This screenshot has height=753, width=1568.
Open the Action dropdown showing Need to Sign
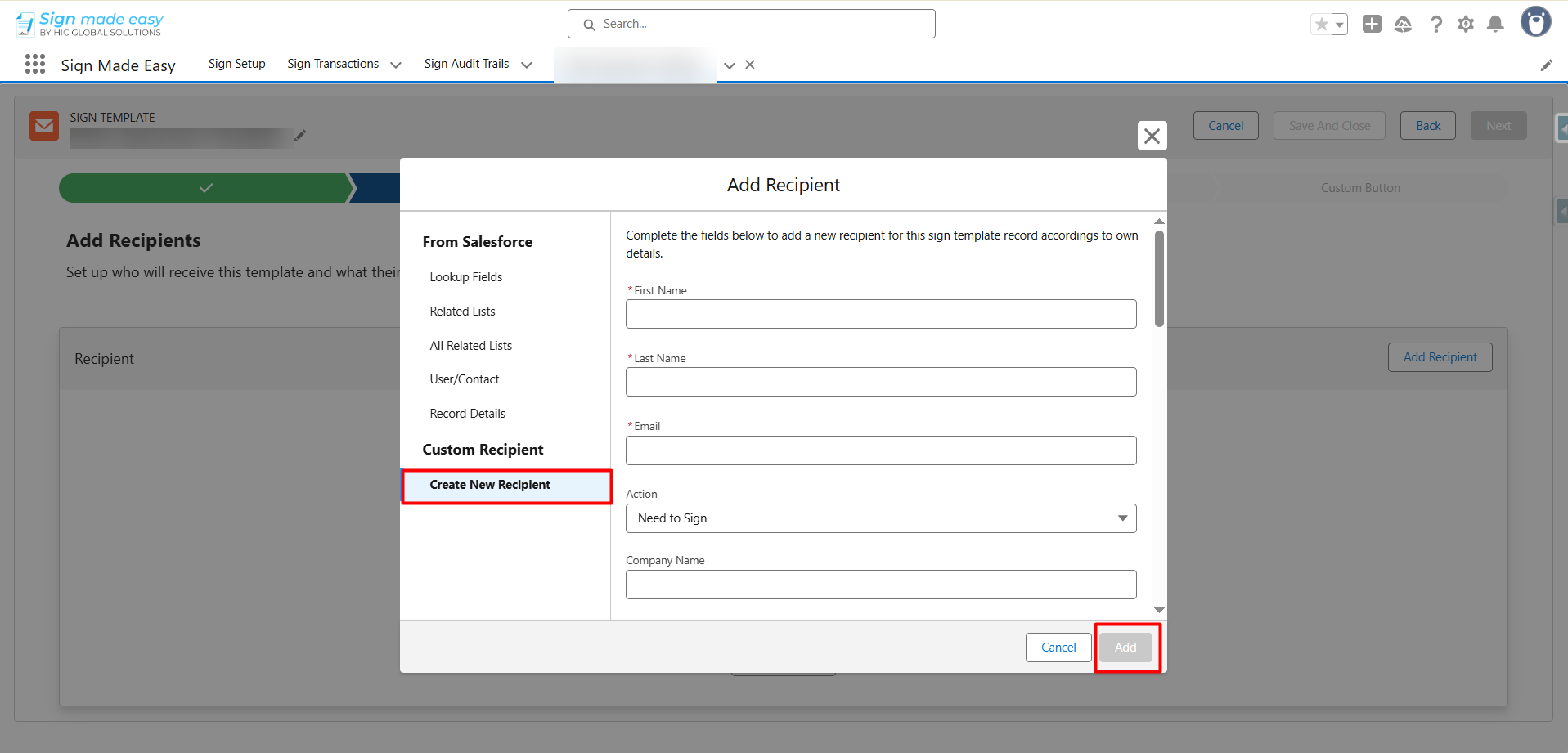[x=880, y=518]
